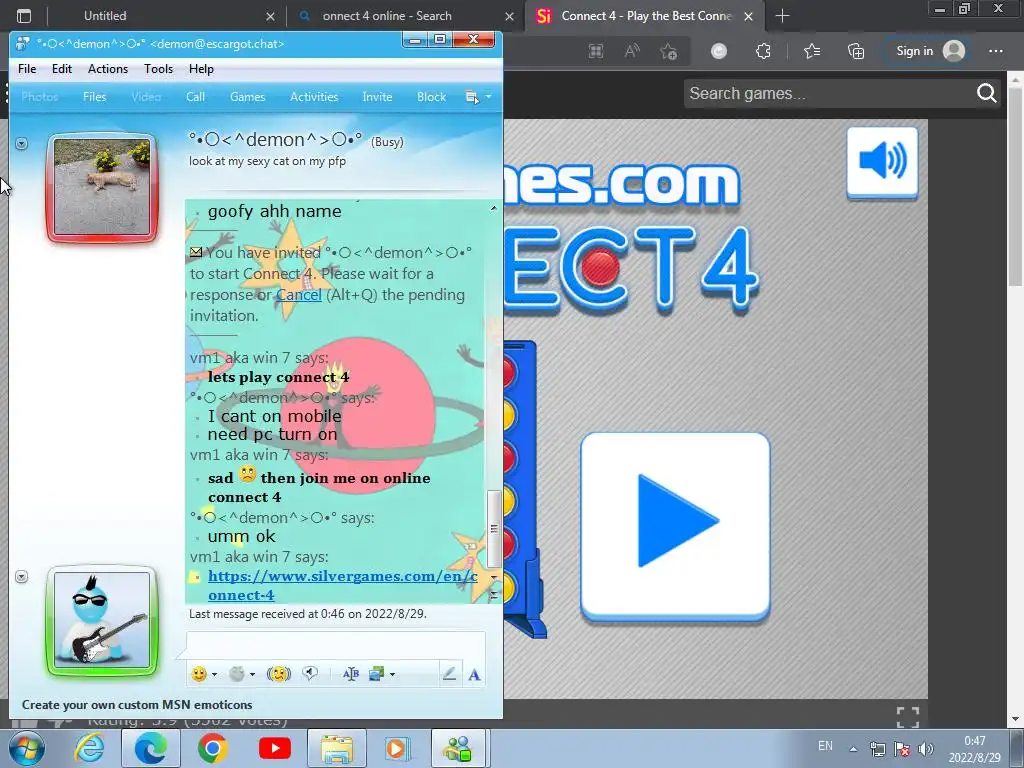Click Files in the chat toolbar
This screenshot has height=768, width=1024.
[94, 97]
